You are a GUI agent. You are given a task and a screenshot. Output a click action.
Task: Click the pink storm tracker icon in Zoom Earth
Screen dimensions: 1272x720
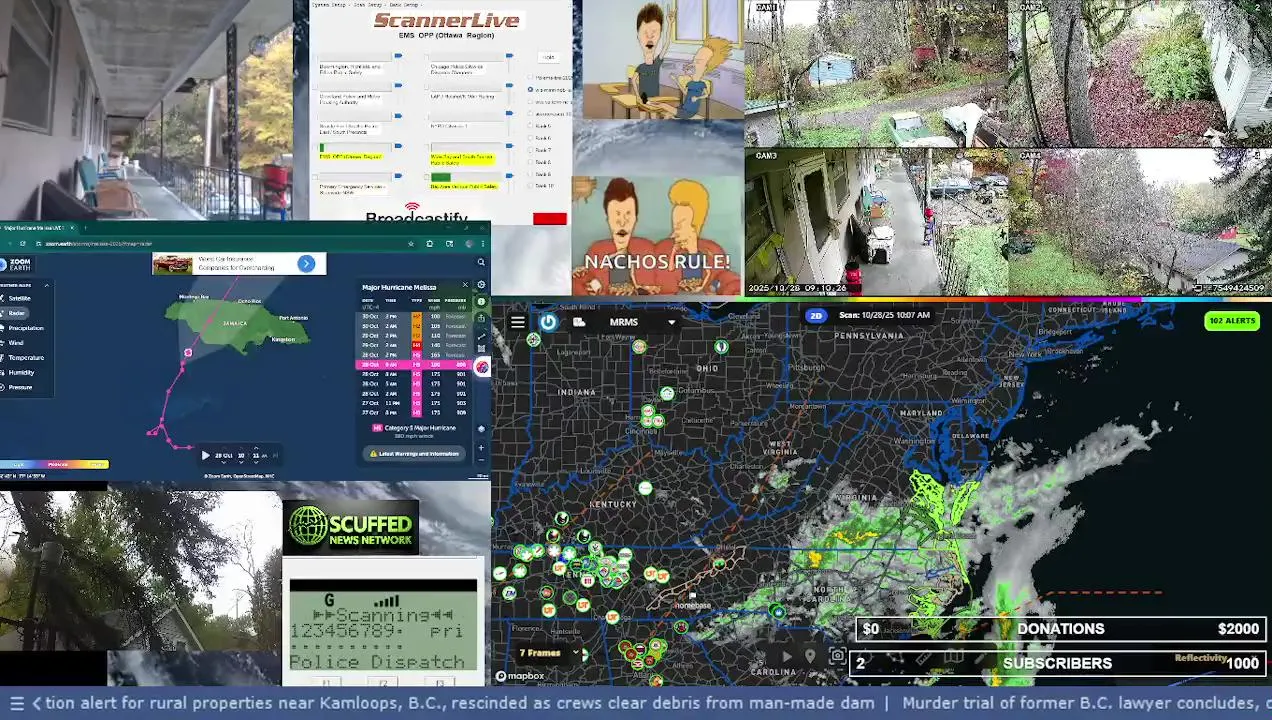coord(482,366)
